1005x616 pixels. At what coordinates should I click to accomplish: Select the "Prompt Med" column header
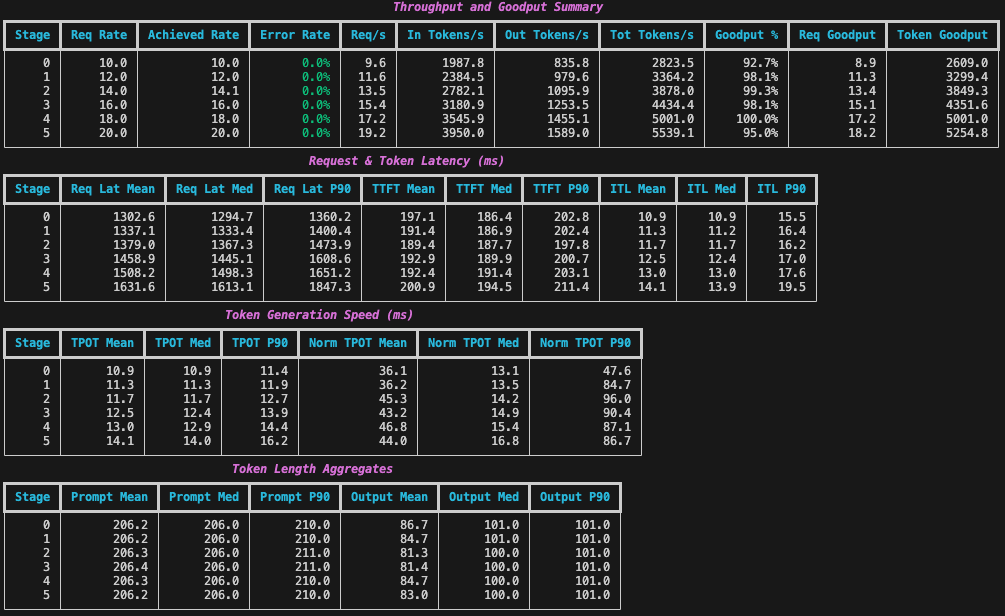[204, 497]
